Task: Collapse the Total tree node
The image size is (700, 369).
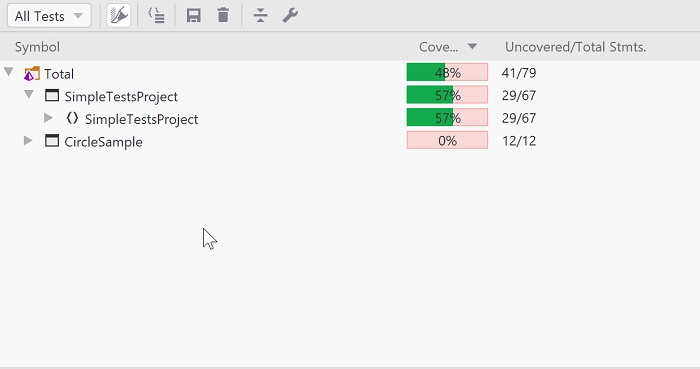Action: (8, 72)
